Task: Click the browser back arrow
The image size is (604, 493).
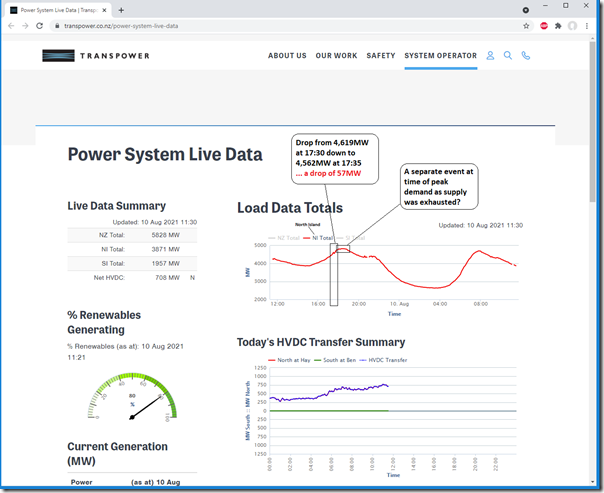Action: [11, 26]
